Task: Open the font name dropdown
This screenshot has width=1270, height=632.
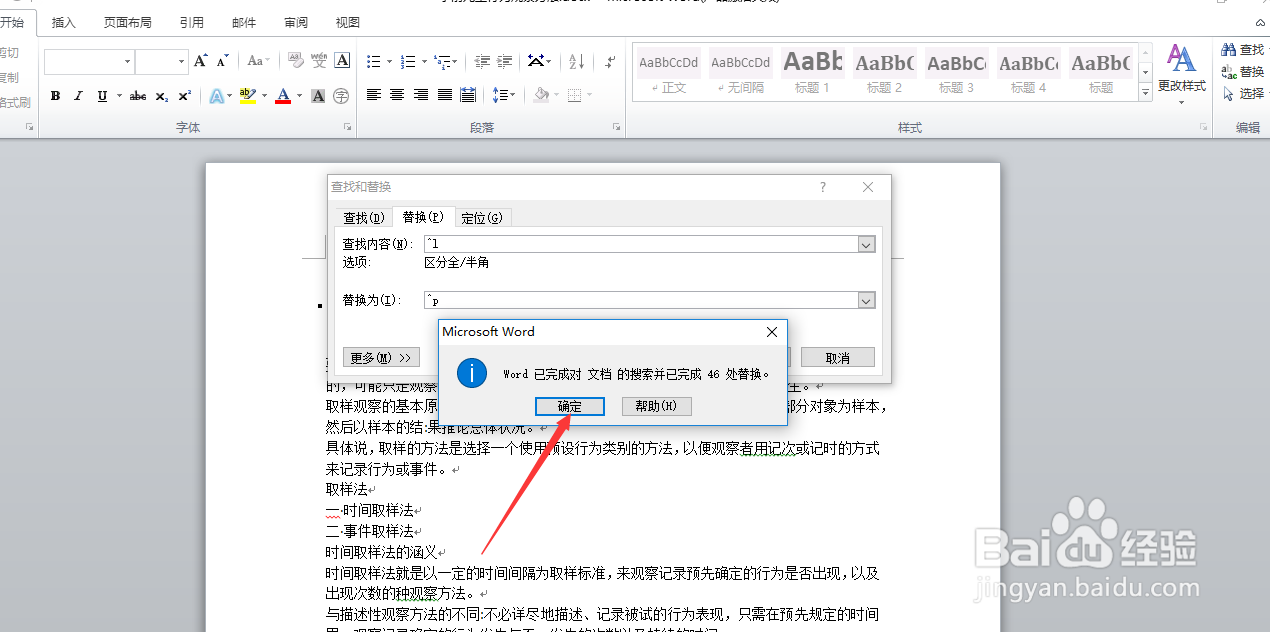Action: pyautogui.click(x=127, y=62)
